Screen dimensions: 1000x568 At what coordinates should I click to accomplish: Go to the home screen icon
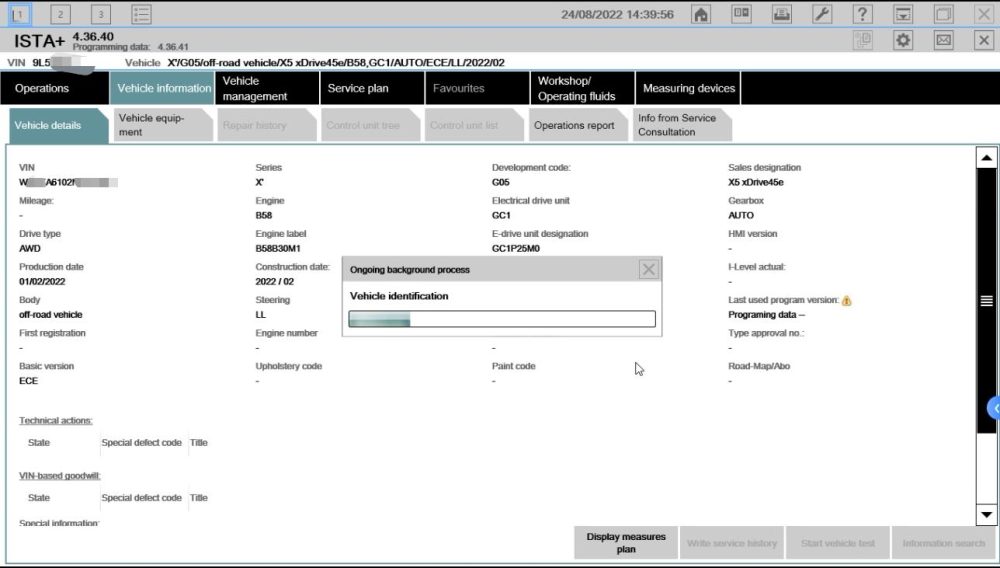[701, 14]
